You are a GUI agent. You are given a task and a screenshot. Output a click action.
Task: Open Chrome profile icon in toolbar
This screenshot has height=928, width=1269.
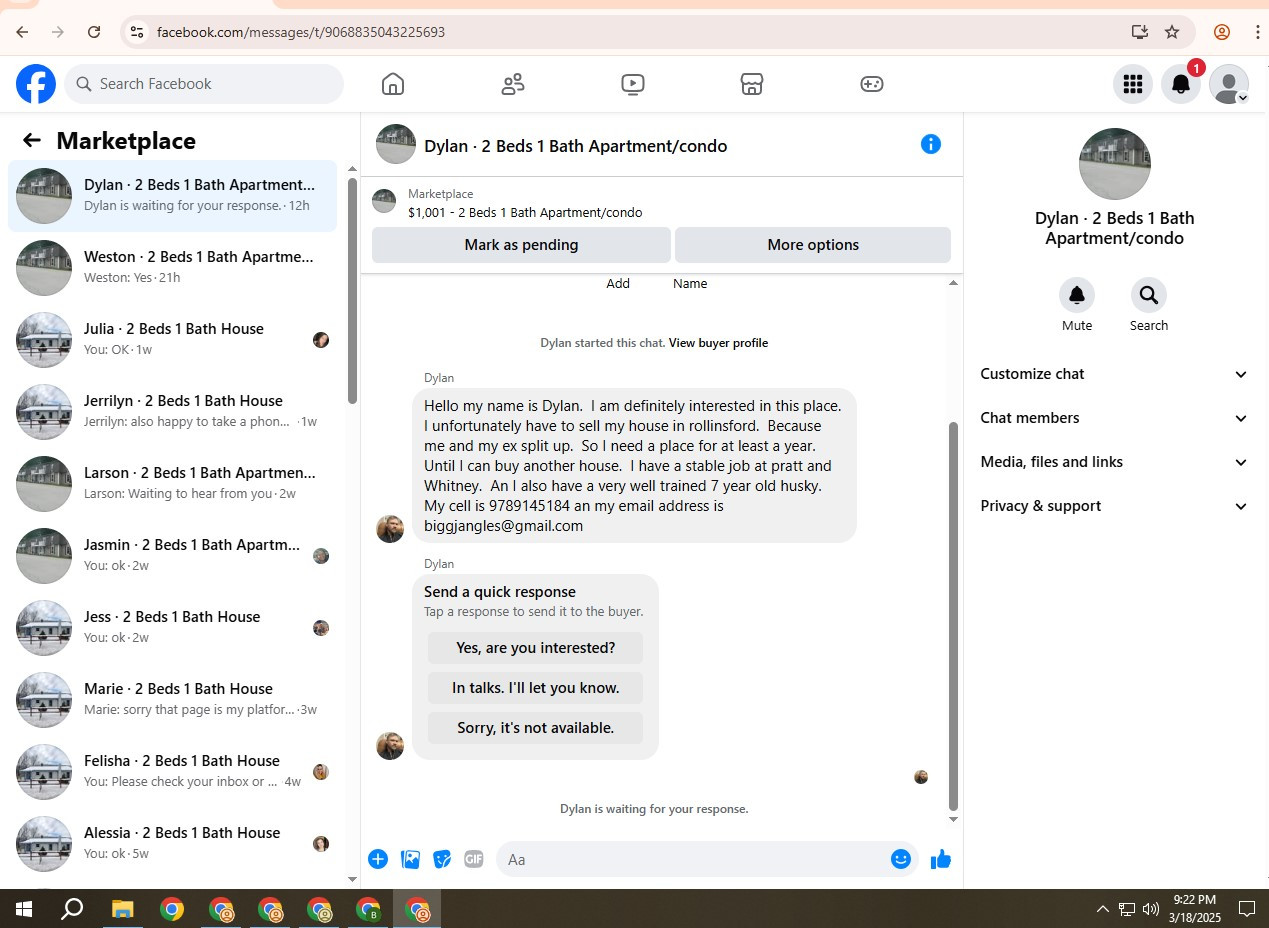1222,32
